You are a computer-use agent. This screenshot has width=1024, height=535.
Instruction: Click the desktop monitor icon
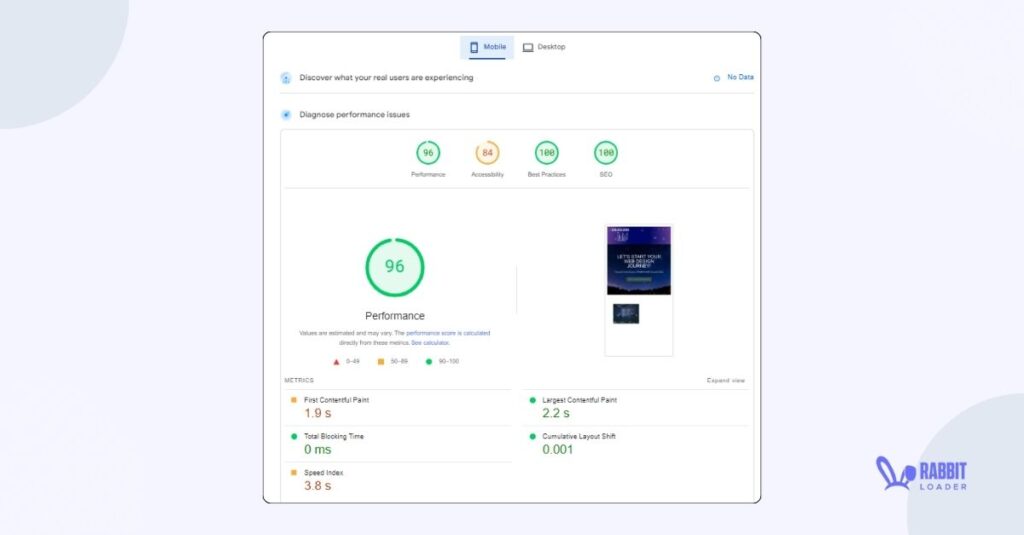click(x=528, y=47)
